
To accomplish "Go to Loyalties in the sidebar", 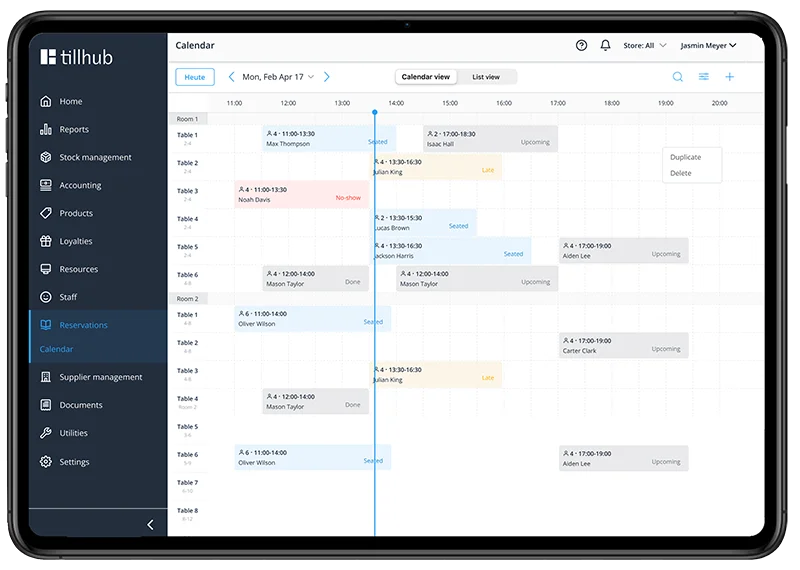I will tap(76, 241).
